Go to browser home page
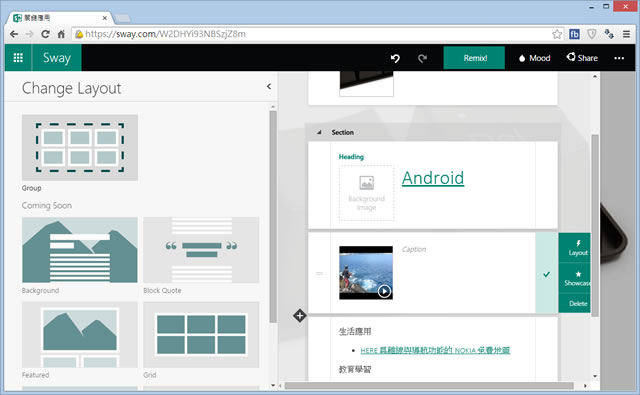The height and width of the screenshot is (395, 640). [61, 34]
